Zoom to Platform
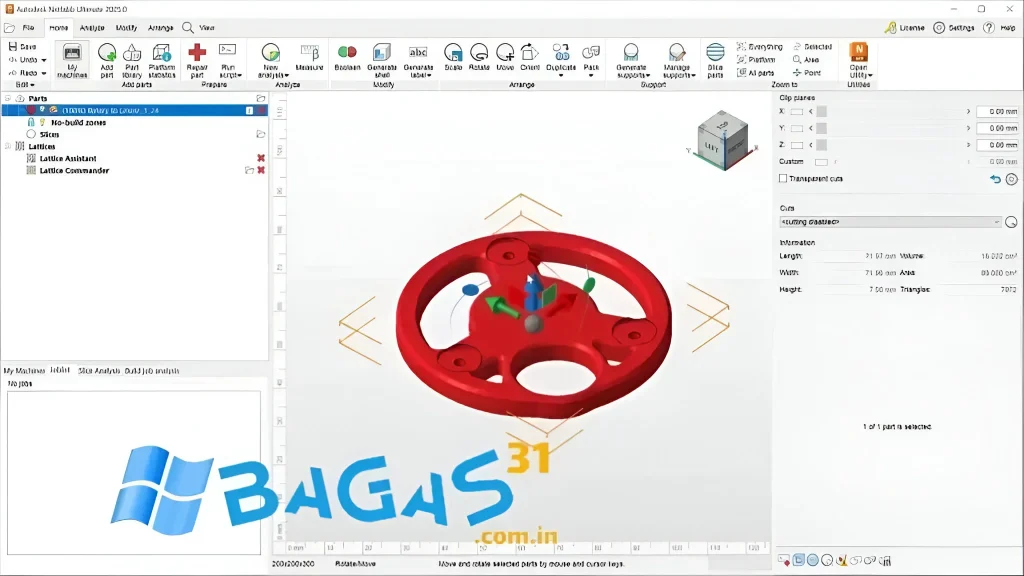 click(x=756, y=59)
